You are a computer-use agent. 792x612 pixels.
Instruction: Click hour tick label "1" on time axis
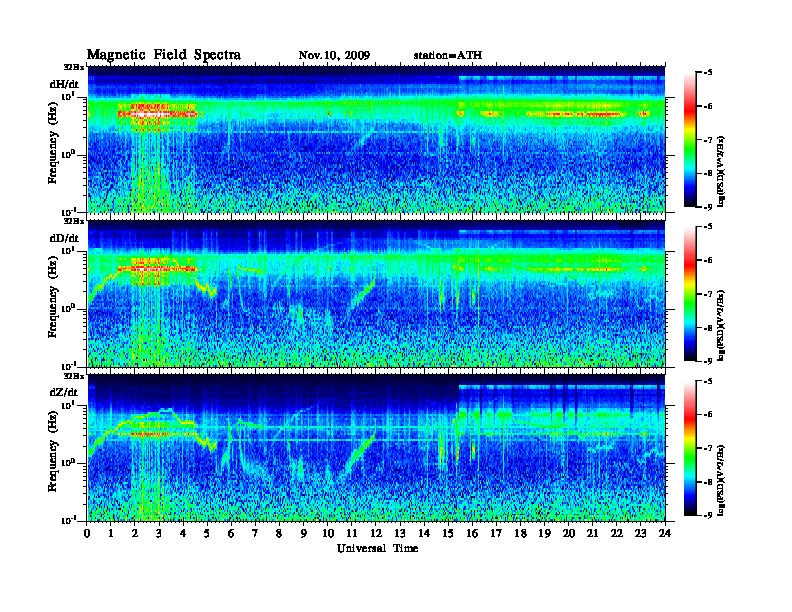(x=111, y=533)
